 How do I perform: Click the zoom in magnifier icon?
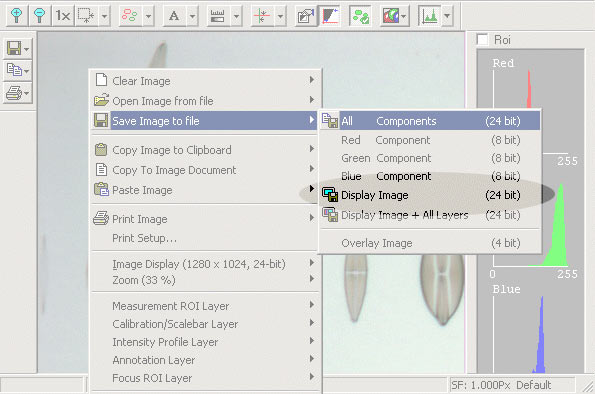(x=16, y=16)
